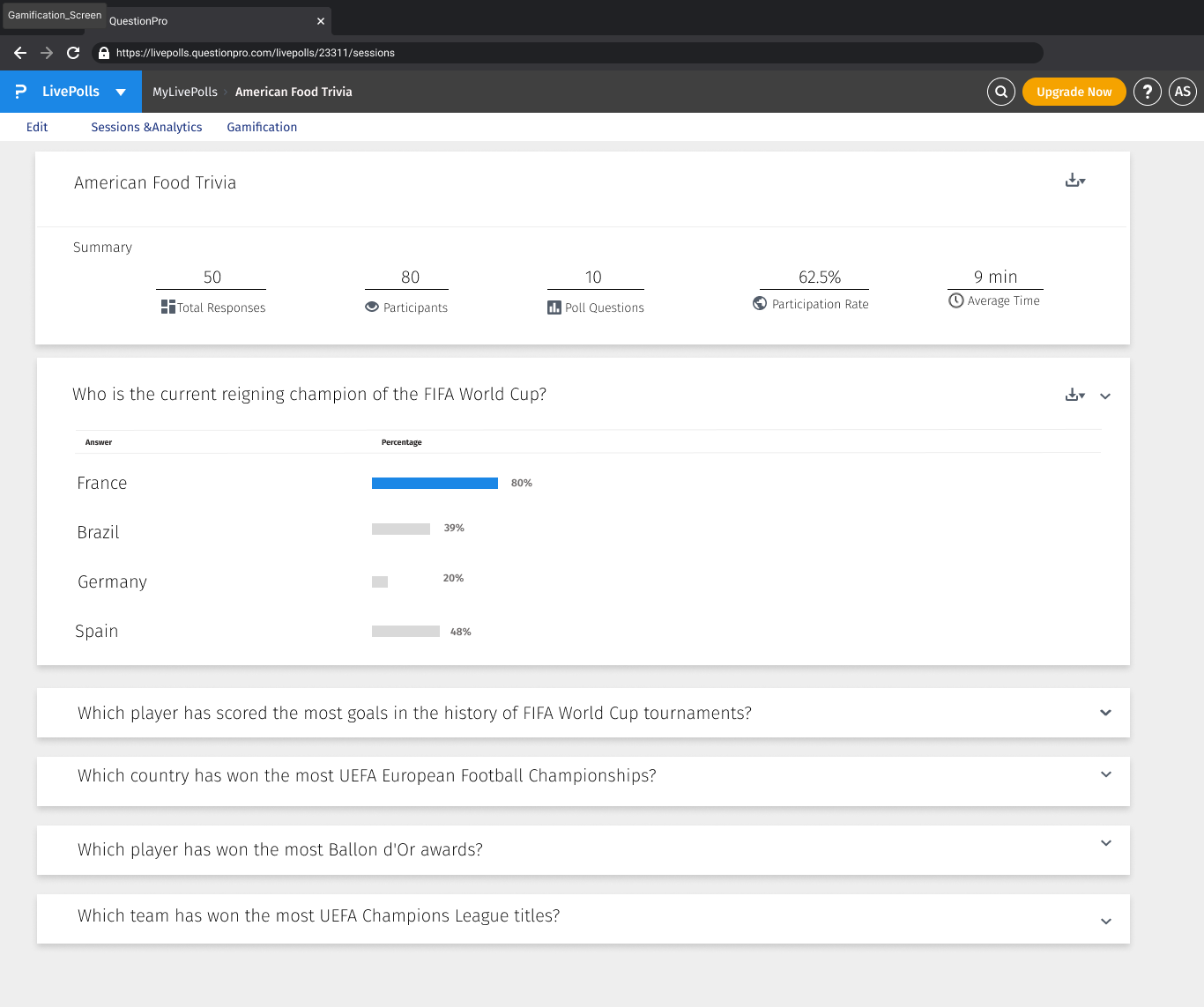The height and width of the screenshot is (1007, 1204).
Task: Open the AS user profile avatar
Action: pos(1182,92)
